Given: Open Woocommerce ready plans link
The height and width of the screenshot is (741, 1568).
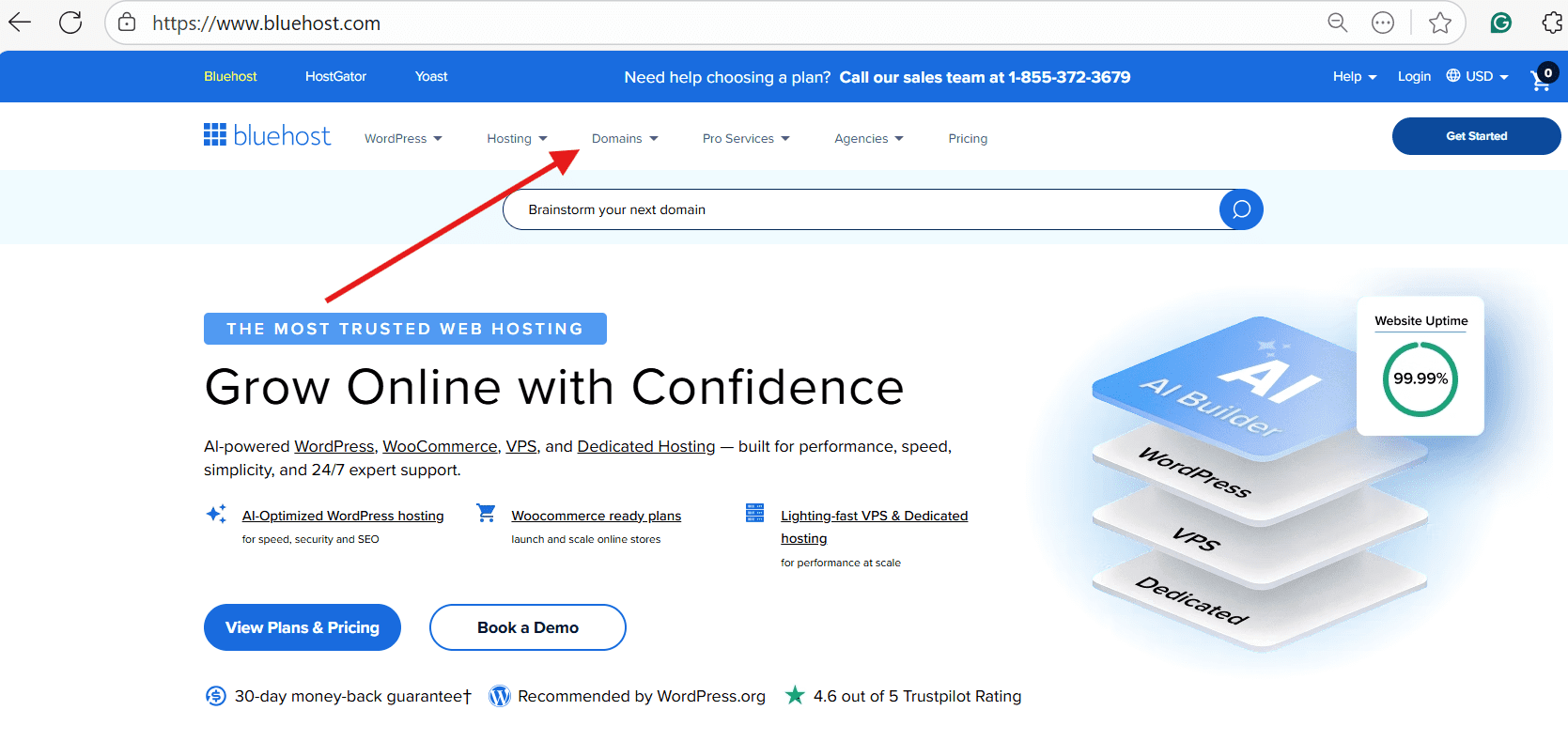Looking at the screenshot, I should click(x=597, y=516).
